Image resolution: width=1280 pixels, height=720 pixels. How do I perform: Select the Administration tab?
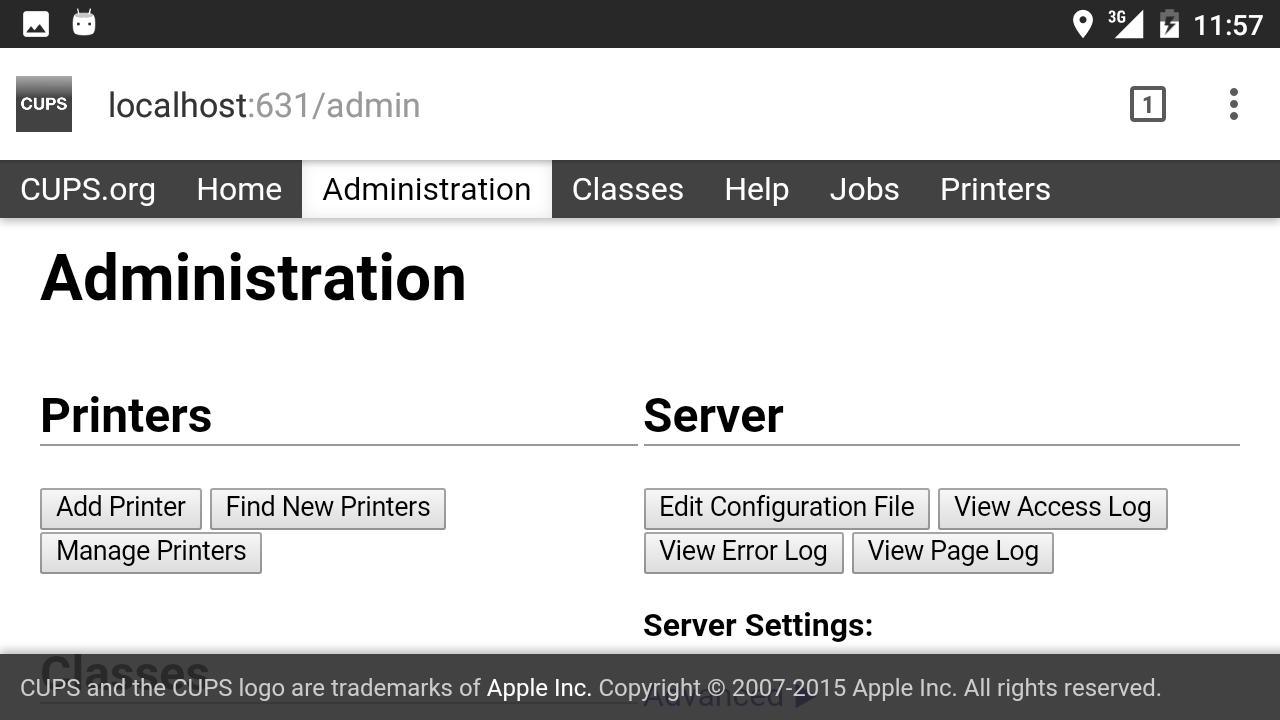click(x=427, y=189)
